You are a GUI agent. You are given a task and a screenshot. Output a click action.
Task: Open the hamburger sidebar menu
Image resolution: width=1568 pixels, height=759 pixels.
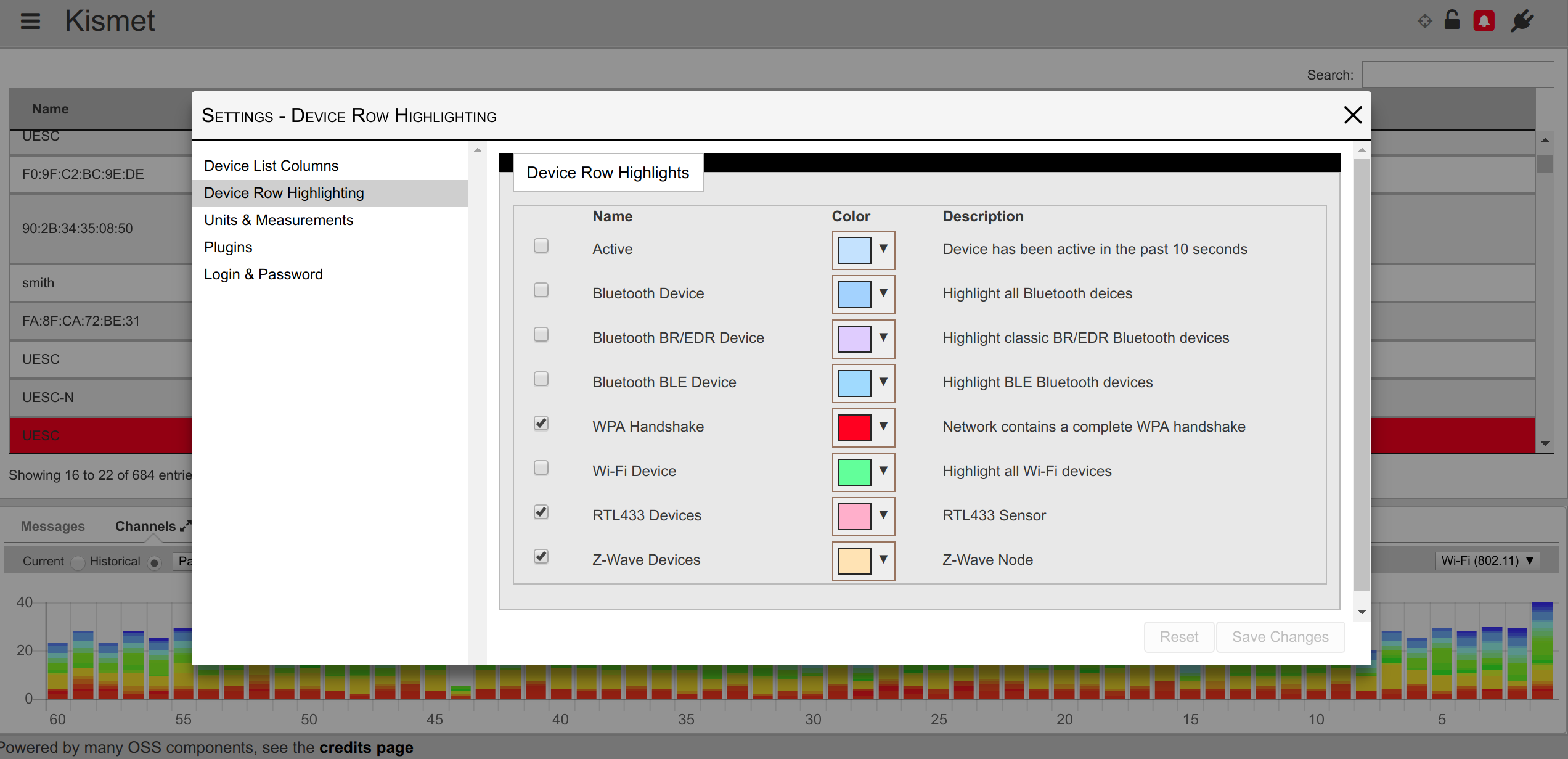(x=30, y=21)
